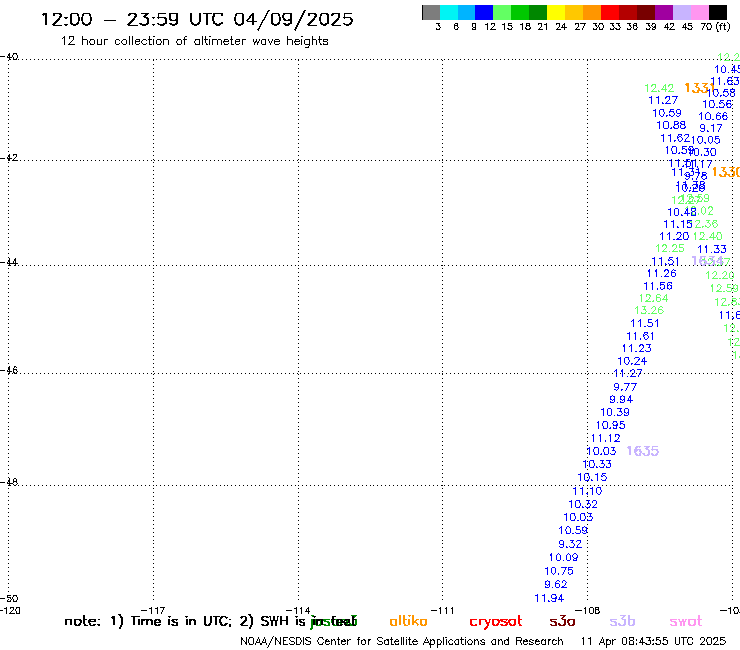The image size is (740, 650).
Task: Click the gray 3 ft legend swatch
Action: point(431,12)
